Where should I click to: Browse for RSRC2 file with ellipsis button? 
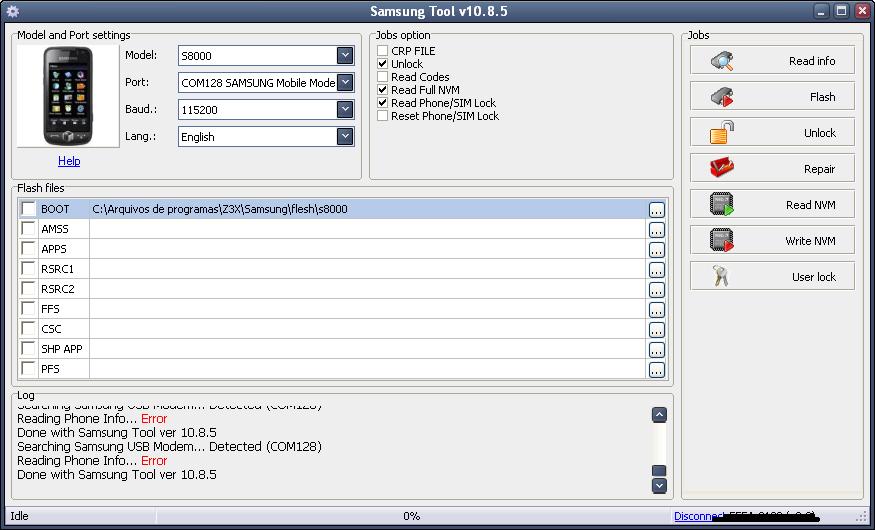(657, 290)
